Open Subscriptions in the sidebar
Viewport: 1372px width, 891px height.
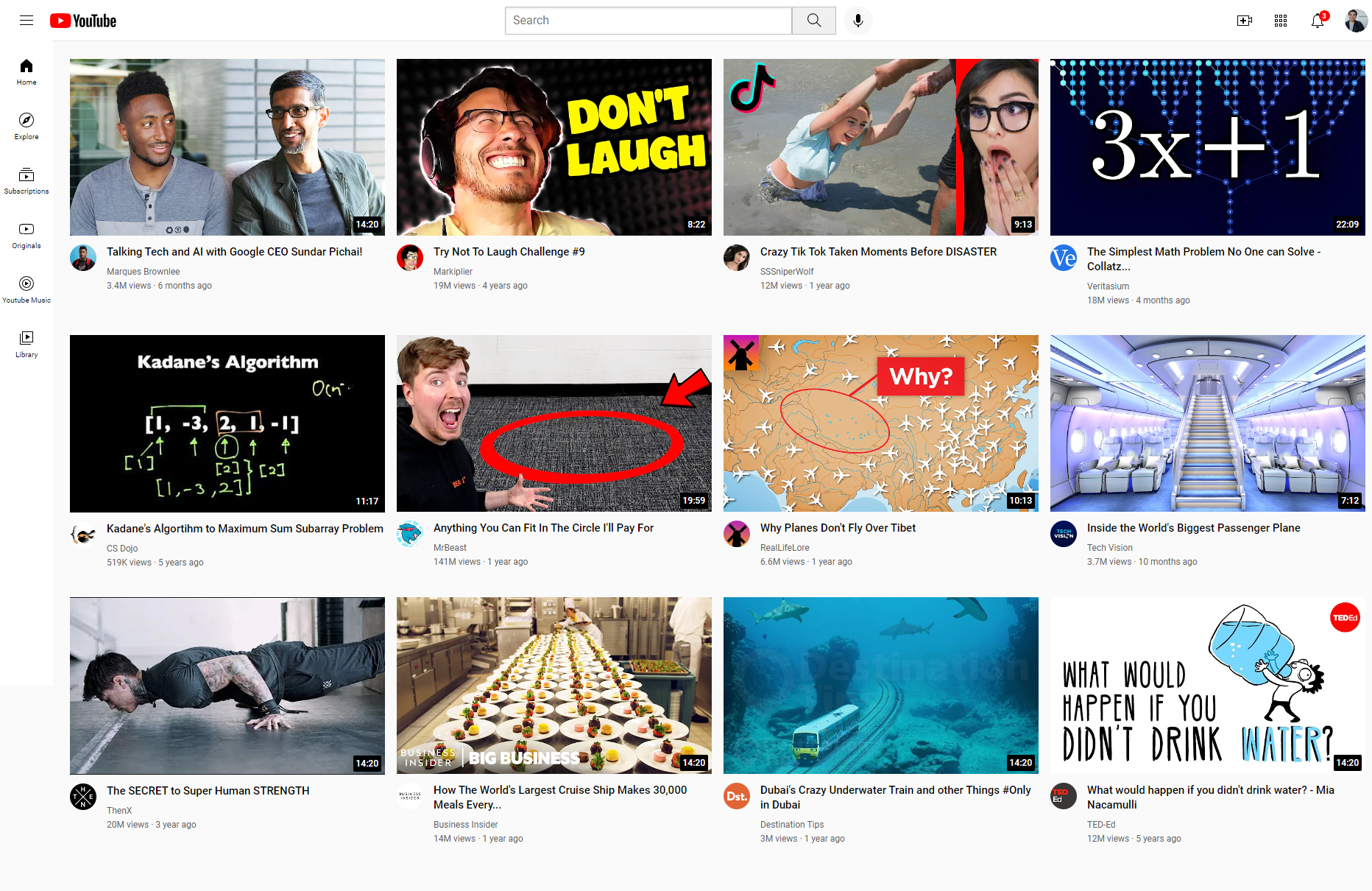[26, 180]
